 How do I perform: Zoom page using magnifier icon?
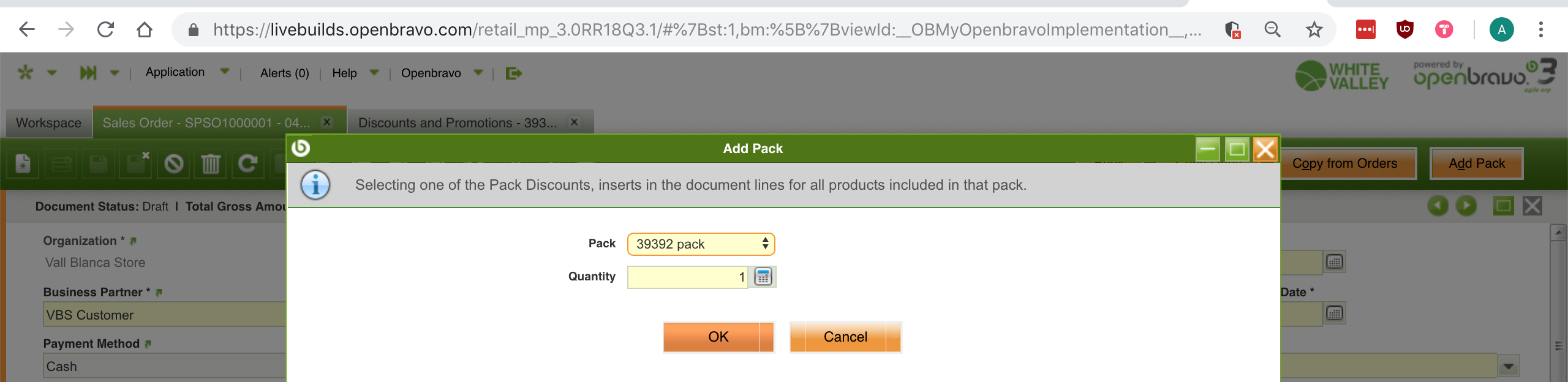[x=1272, y=29]
